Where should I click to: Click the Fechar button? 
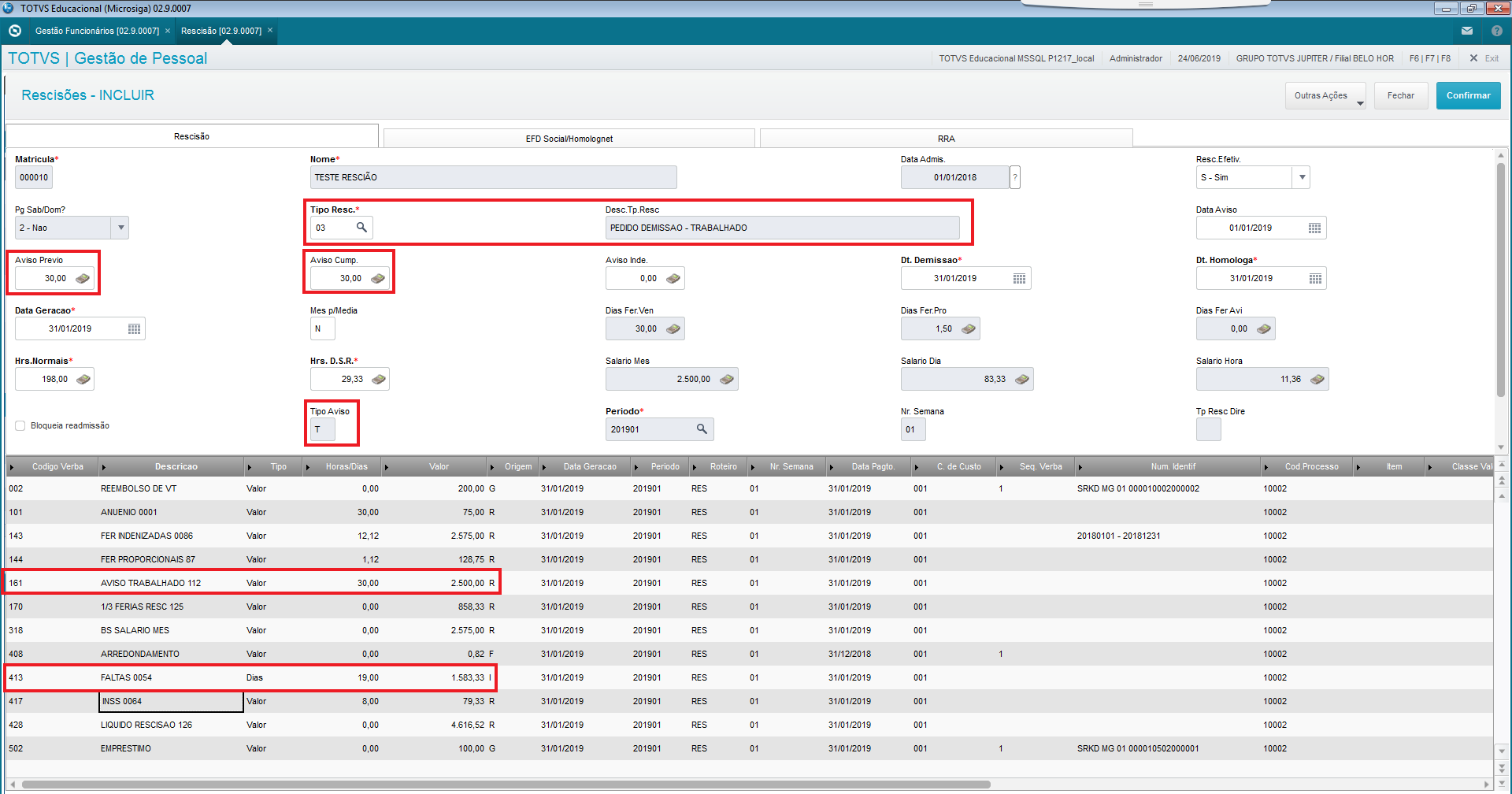1401,95
